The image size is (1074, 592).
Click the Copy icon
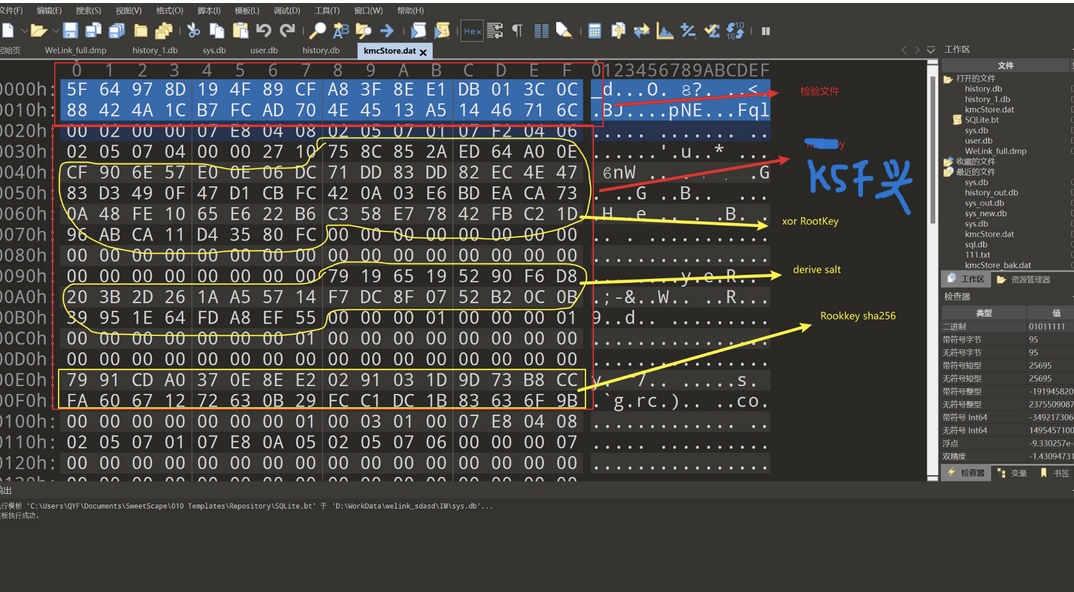click(217, 30)
